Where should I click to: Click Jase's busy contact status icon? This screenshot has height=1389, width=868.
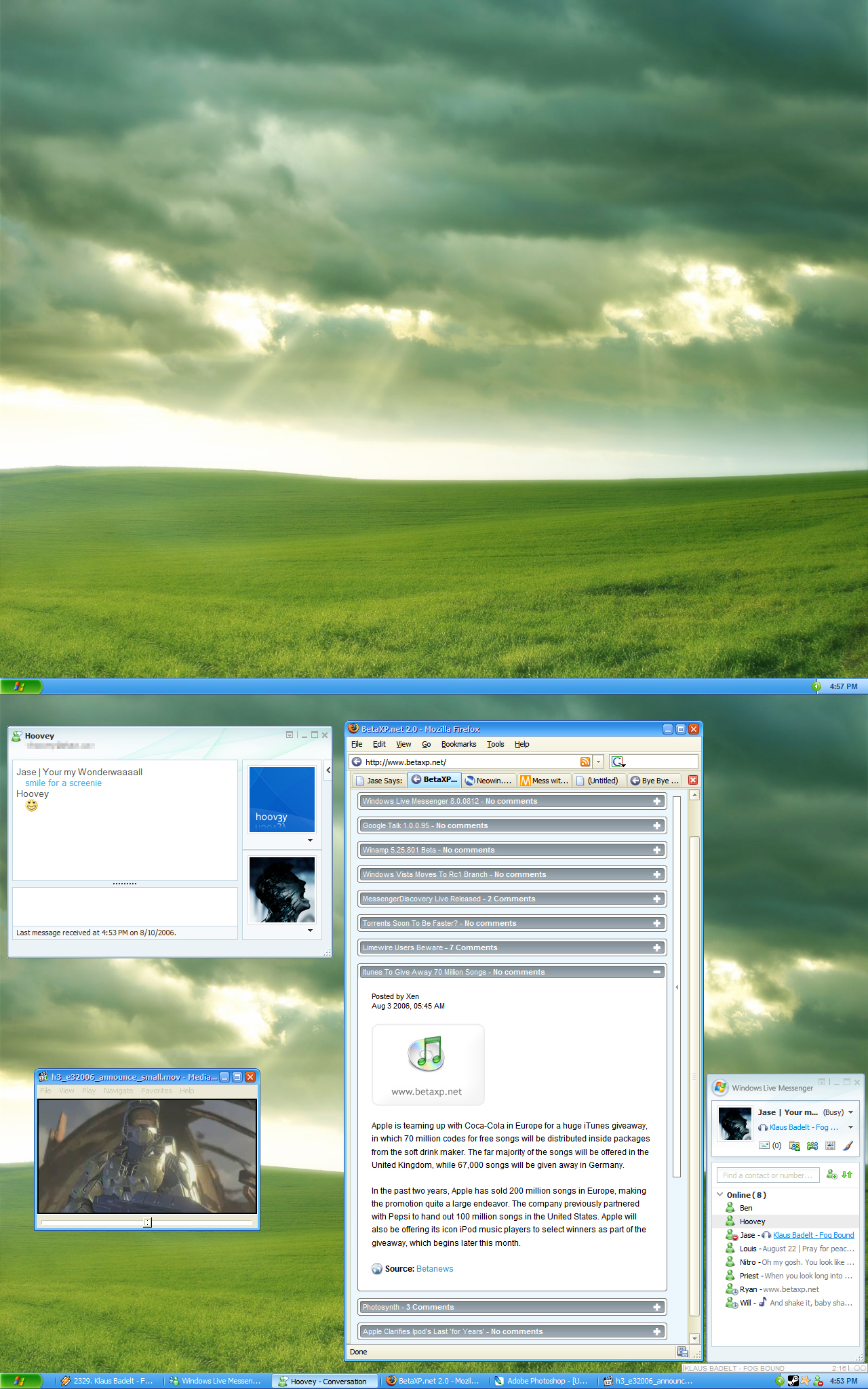[x=730, y=1235]
